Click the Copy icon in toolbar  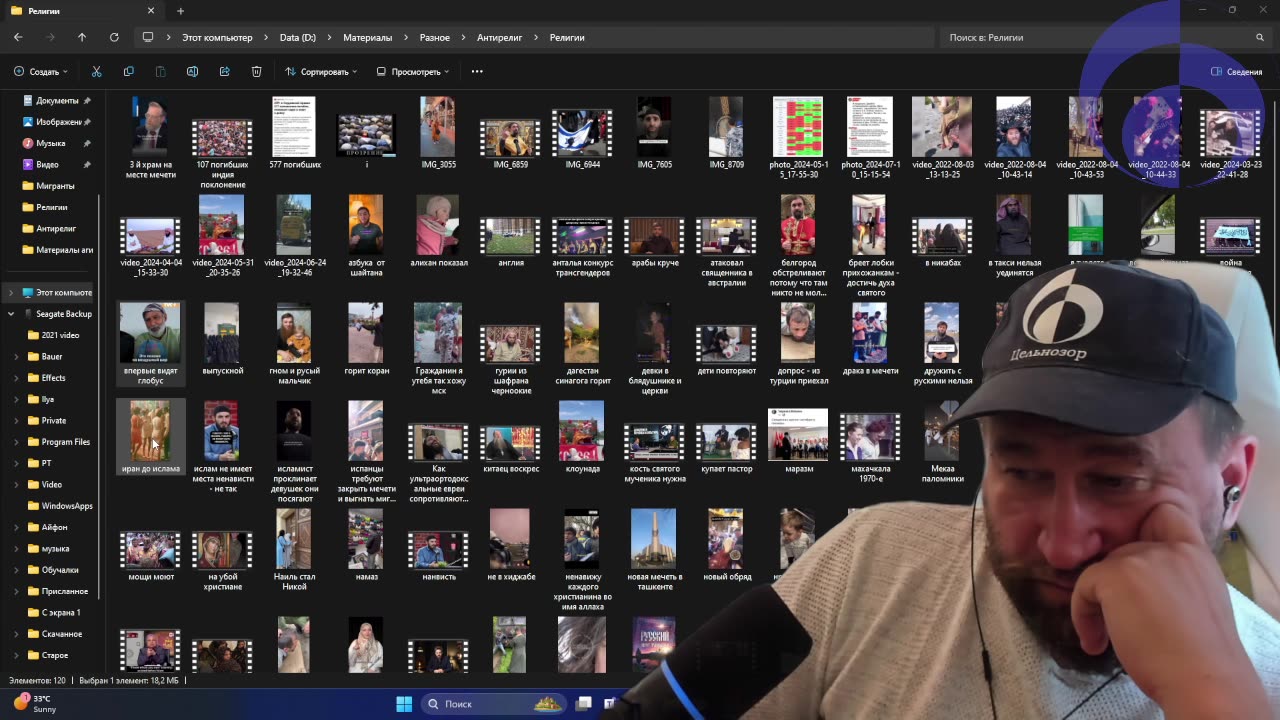[128, 72]
